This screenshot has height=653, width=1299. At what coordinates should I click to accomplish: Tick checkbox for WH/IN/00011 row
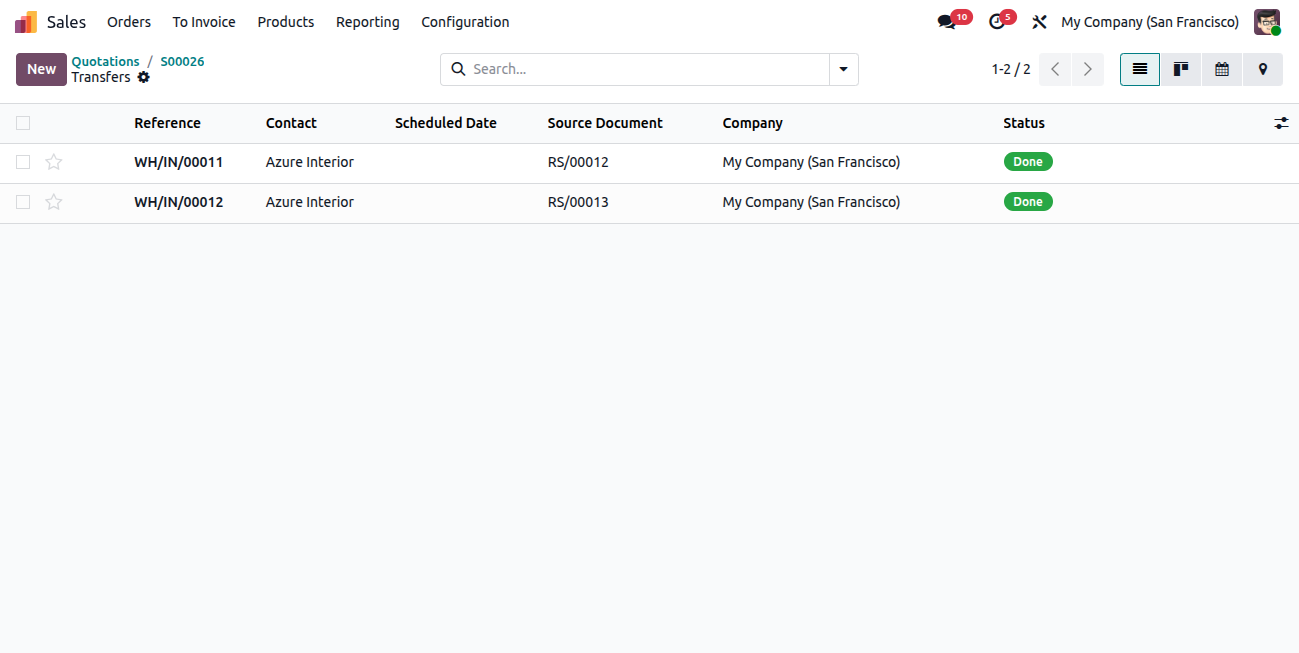(23, 162)
